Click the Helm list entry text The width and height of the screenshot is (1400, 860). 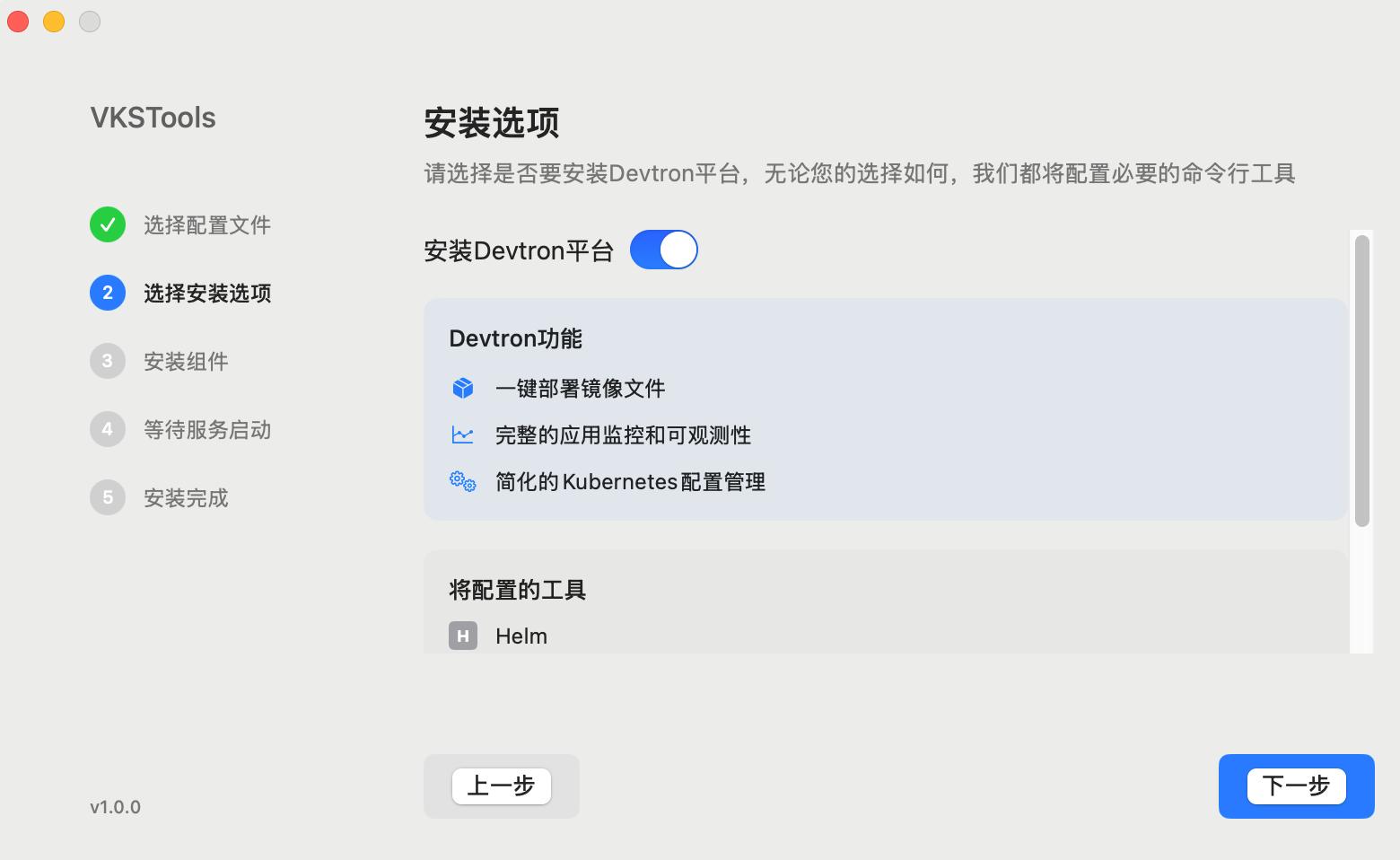pyautogui.click(x=521, y=636)
